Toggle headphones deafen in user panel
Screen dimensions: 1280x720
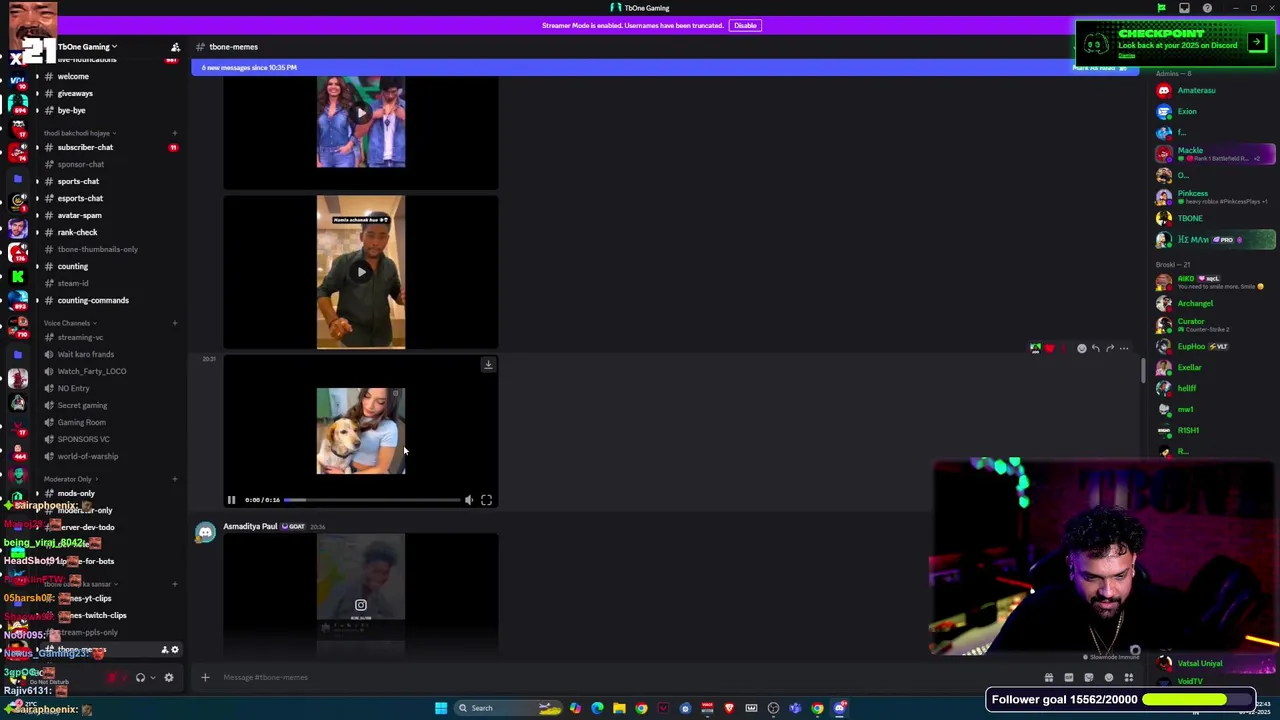140,678
